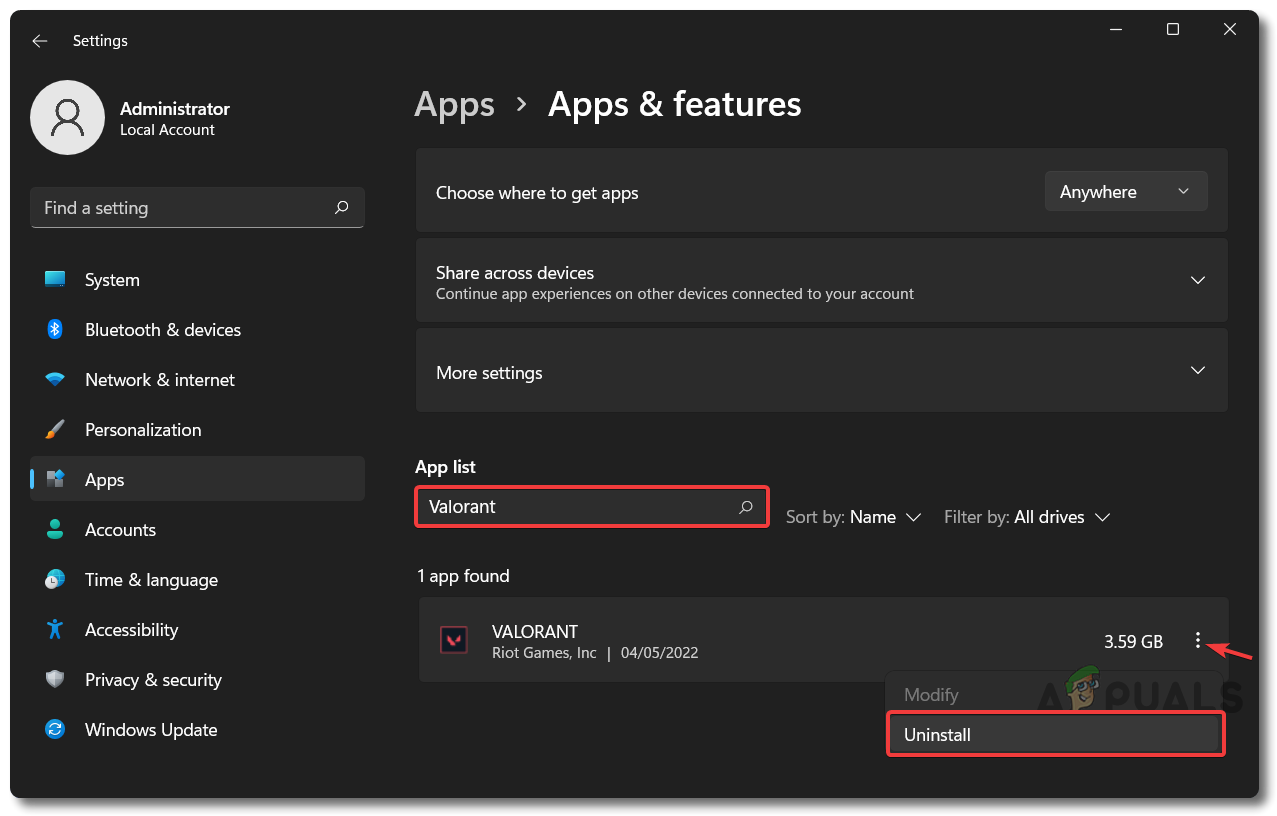Expand the Share across devices section
The width and height of the screenshot is (1277, 816).
click(x=1197, y=281)
